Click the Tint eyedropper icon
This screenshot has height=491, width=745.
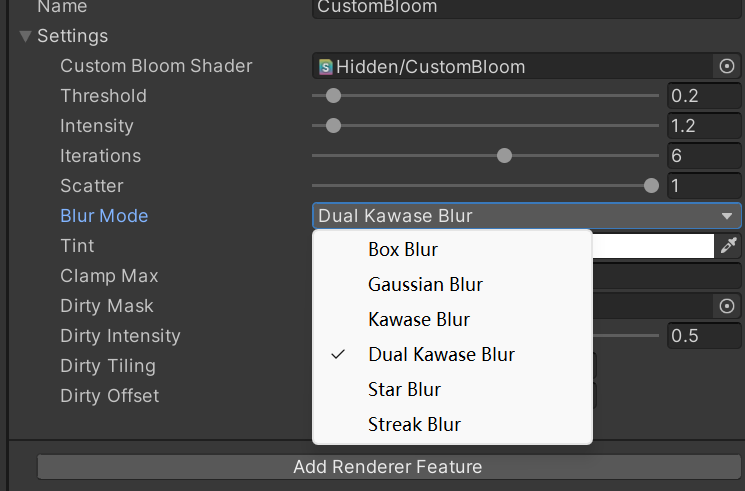(x=728, y=246)
